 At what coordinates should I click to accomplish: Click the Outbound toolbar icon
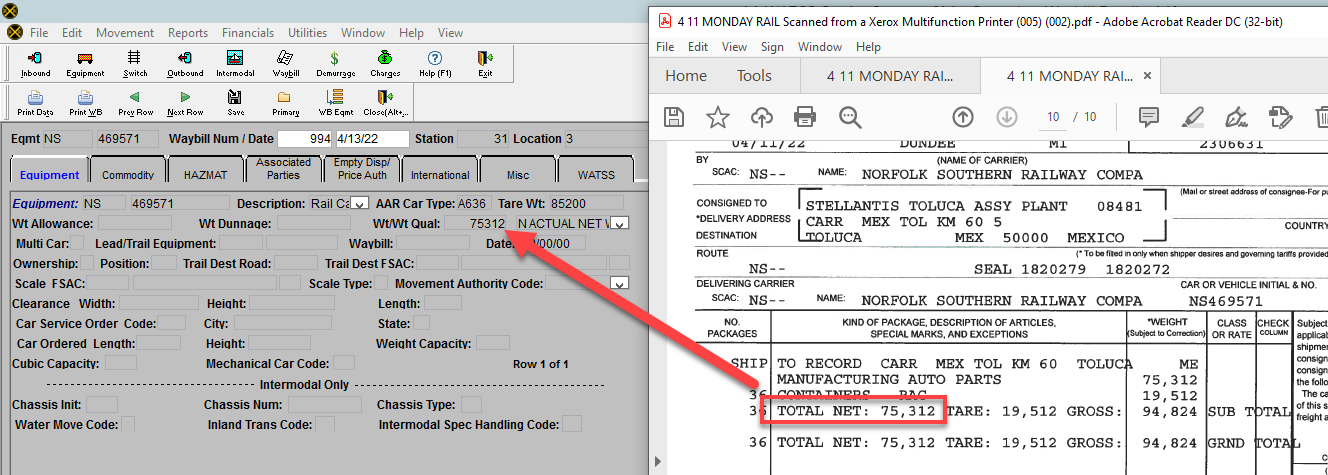click(x=185, y=63)
